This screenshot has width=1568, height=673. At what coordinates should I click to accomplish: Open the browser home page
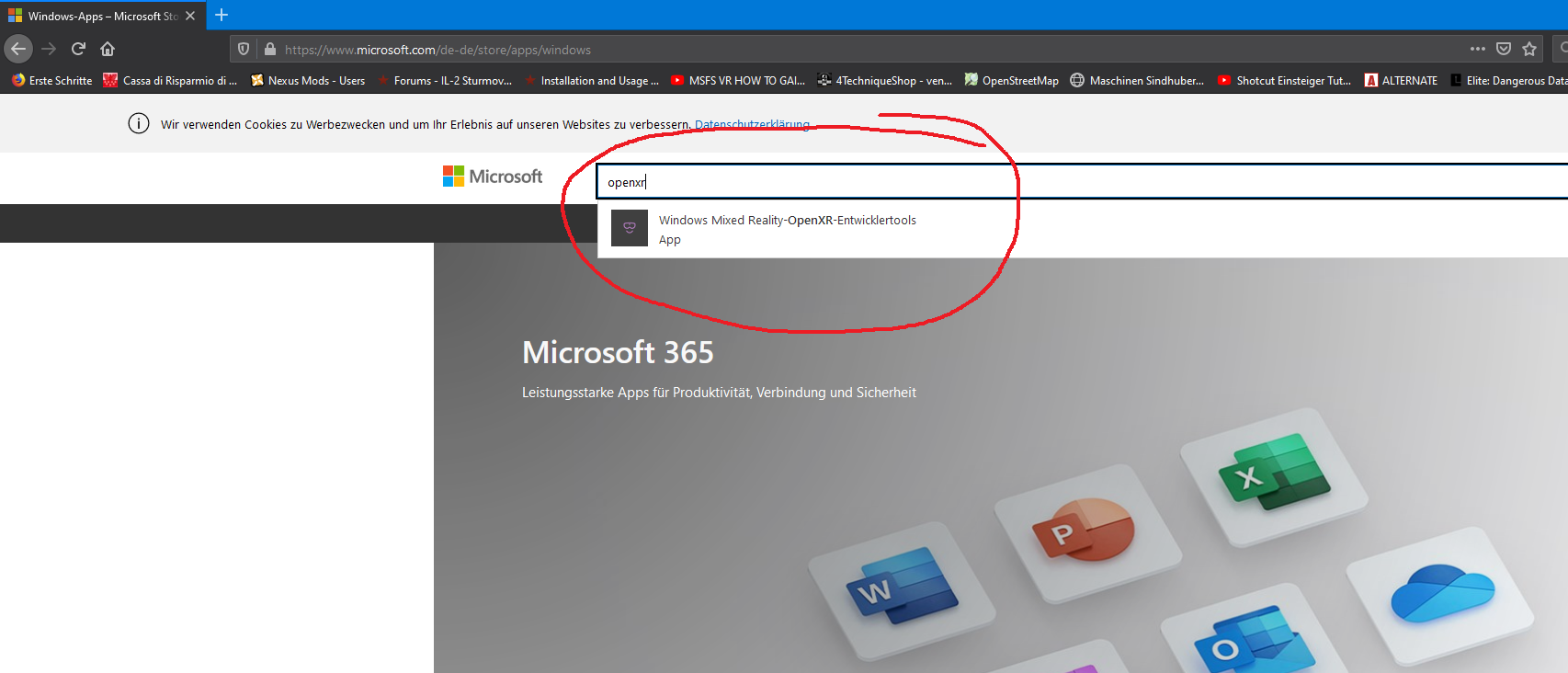(108, 49)
